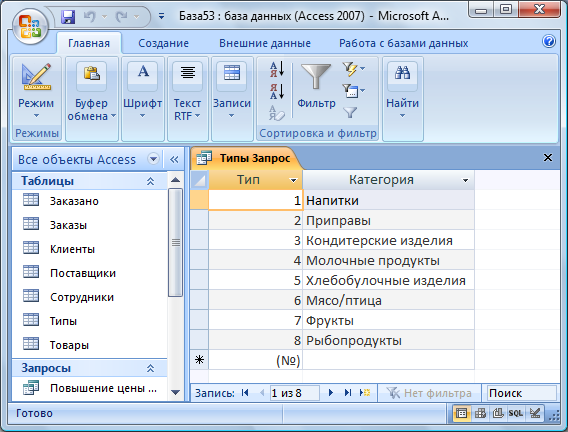Switch to Работа с базами данных tab
Viewport: 568px width, 432px height.
click(404, 43)
